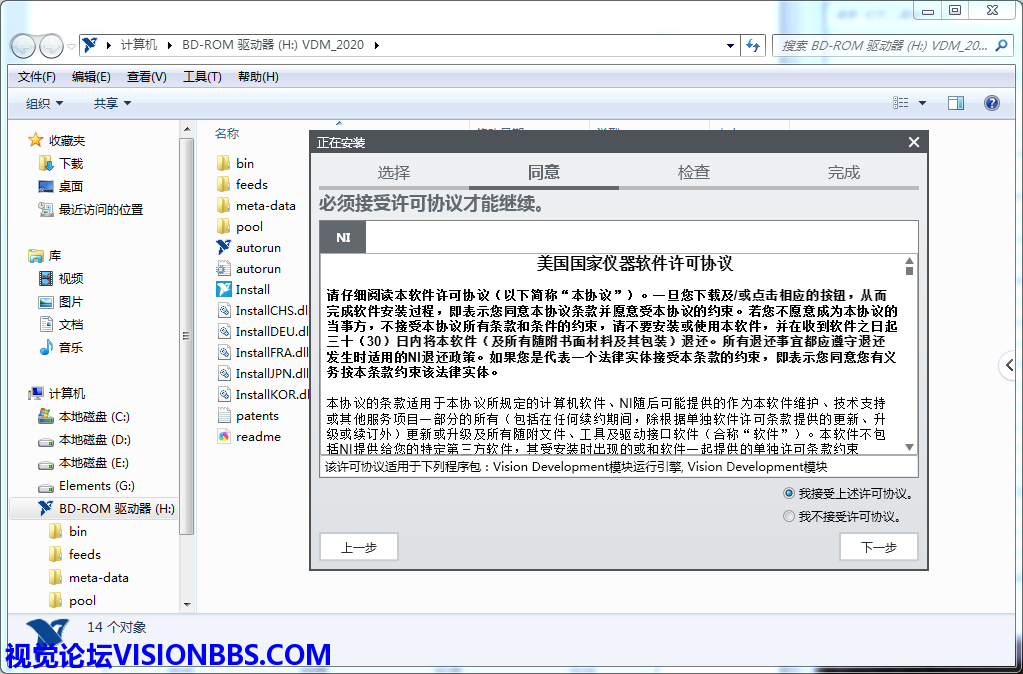Image resolution: width=1023 pixels, height=674 pixels.
Task: Select 我接受上述许可协议 radio button
Action: click(790, 494)
